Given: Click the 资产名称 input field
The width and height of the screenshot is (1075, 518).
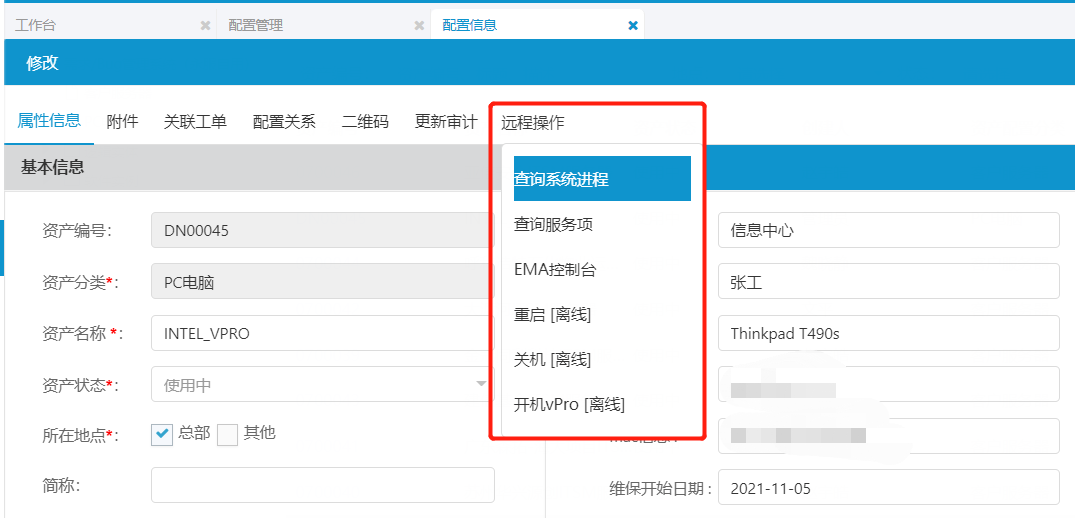Looking at the screenshot, I should tap(322, 334).
